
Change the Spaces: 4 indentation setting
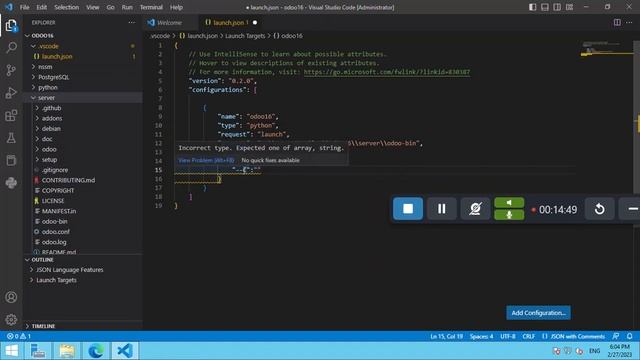[481, 336]
